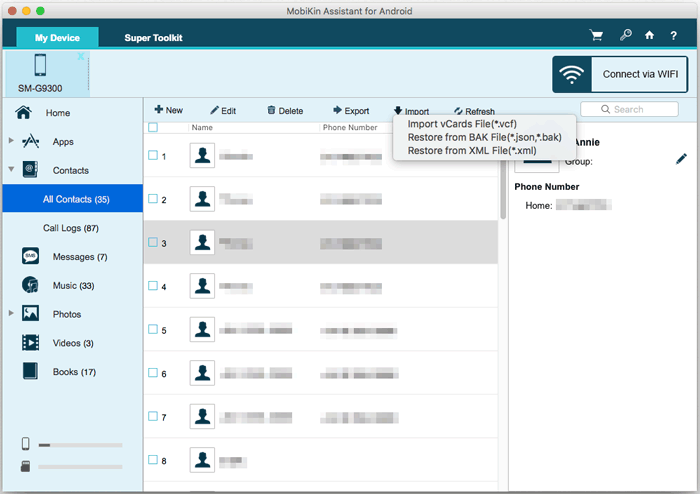Collapse the Contacts tree node
This screenshot has width=700, height=494.
click(x=11, y=169)
